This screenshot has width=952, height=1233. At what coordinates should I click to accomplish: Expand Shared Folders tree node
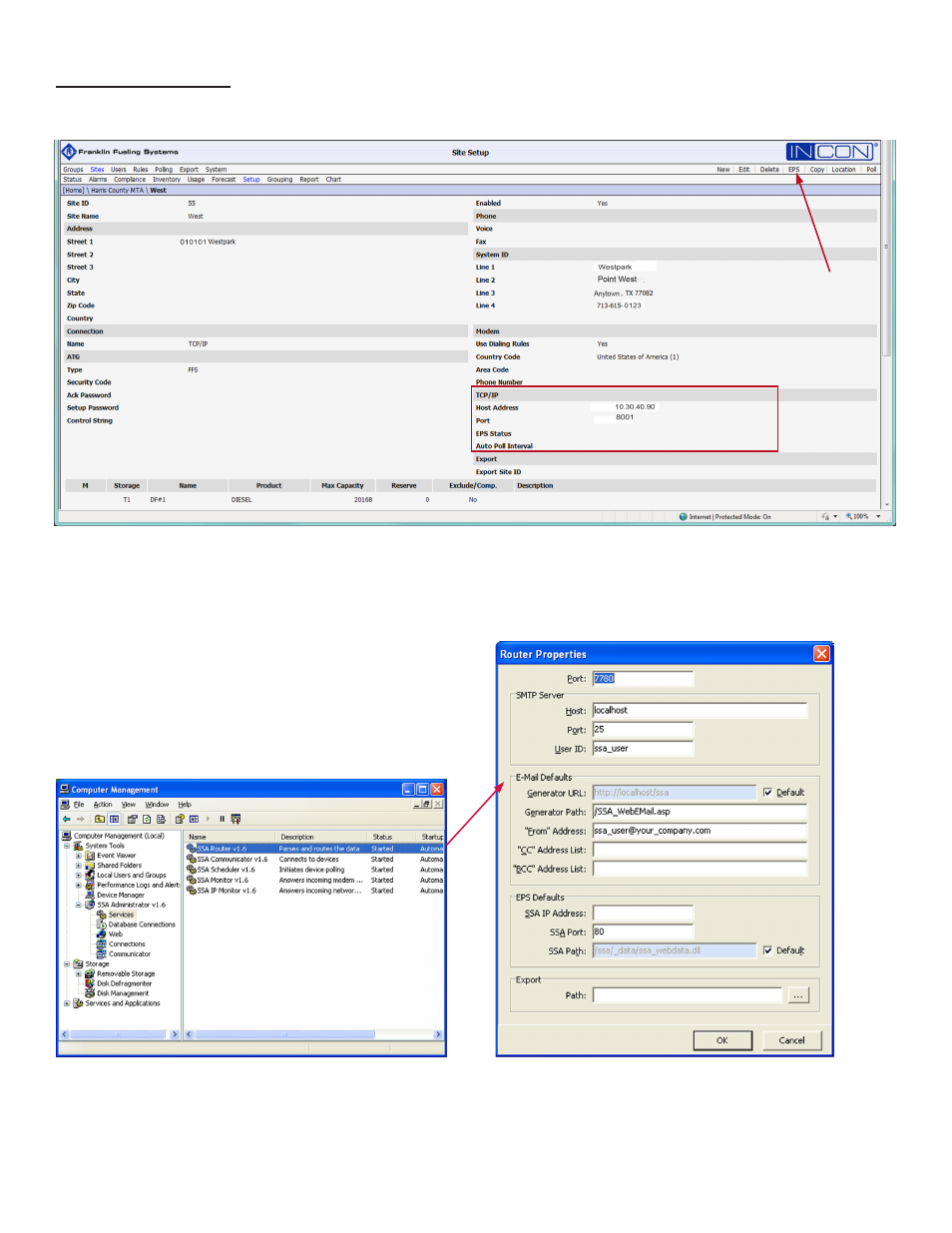79,866
